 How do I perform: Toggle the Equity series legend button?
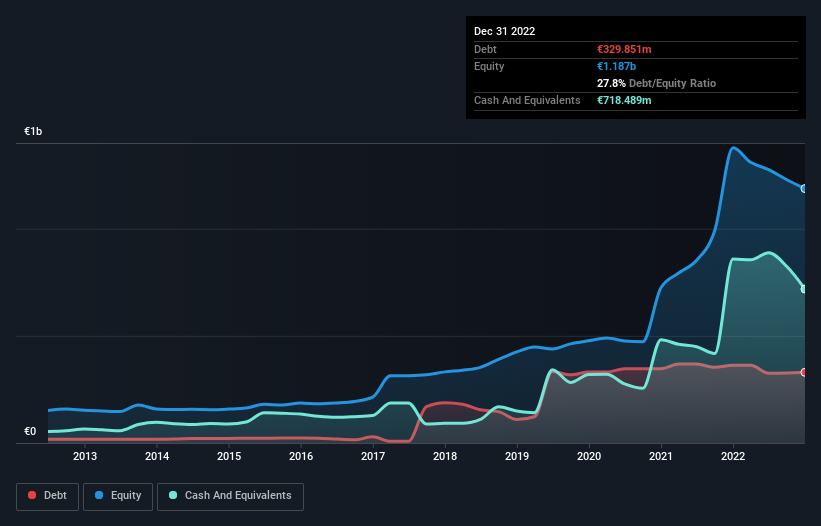[118, 496]
